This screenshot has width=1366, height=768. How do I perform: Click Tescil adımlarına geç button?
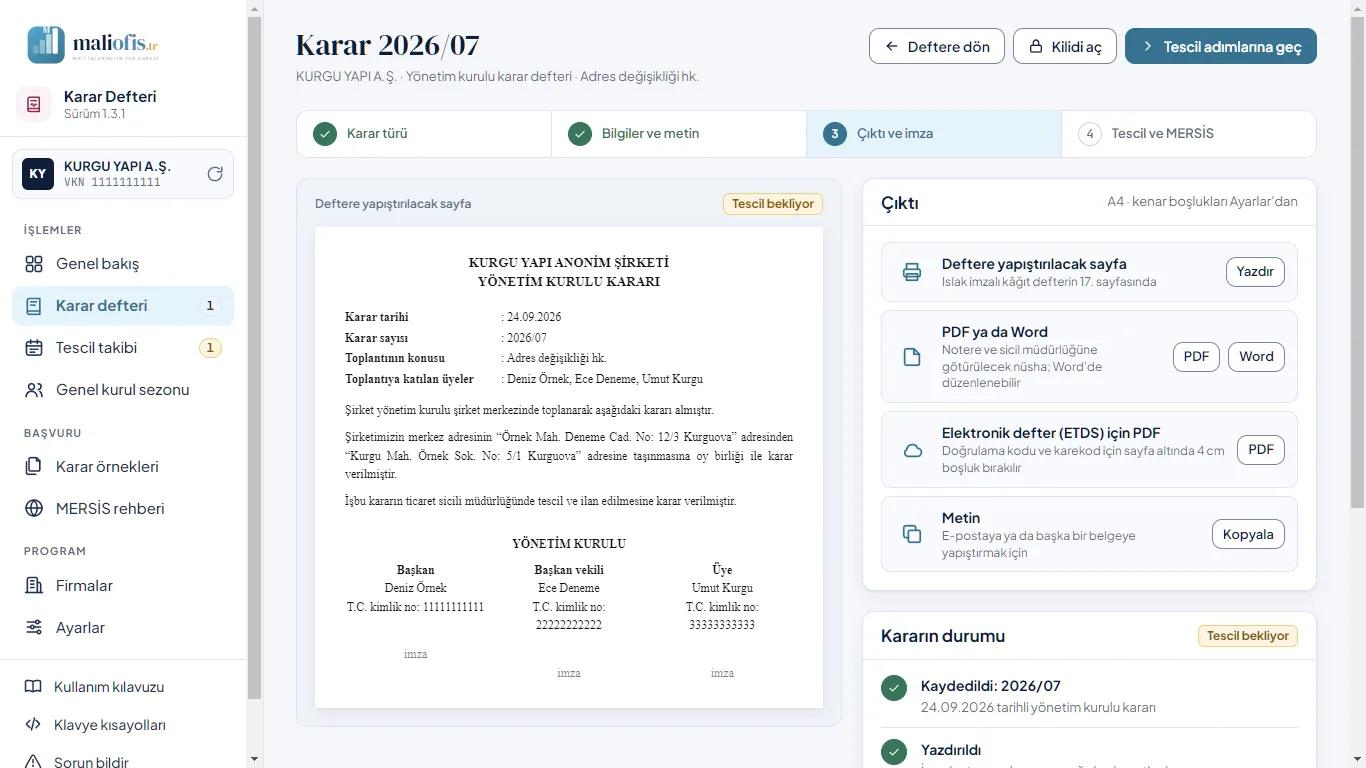(1221, 46)
